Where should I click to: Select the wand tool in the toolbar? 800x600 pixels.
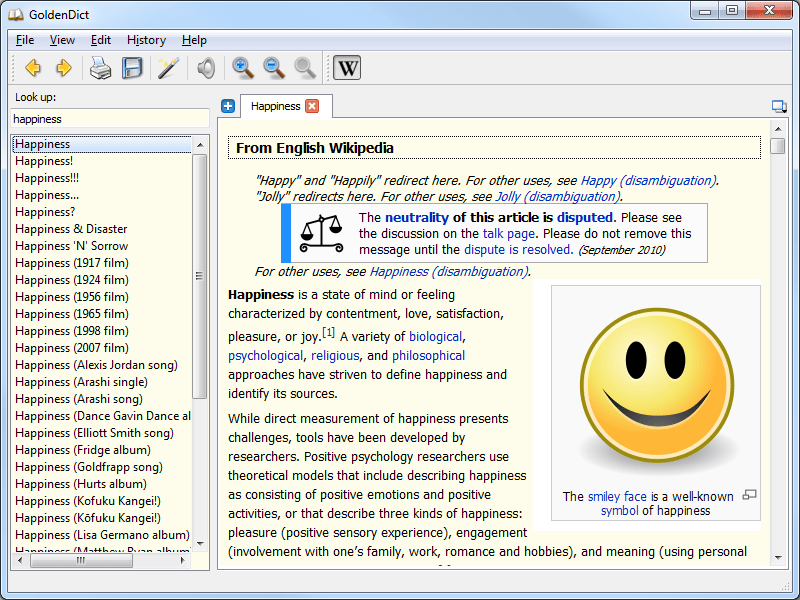[167, 68]
